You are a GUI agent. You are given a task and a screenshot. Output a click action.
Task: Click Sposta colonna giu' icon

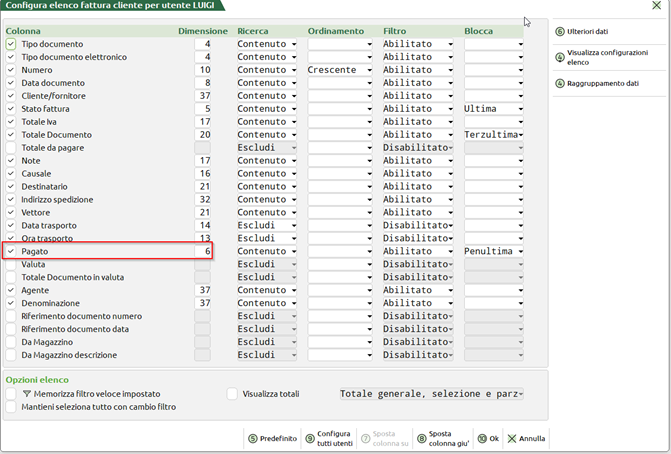tap(421, 438)
